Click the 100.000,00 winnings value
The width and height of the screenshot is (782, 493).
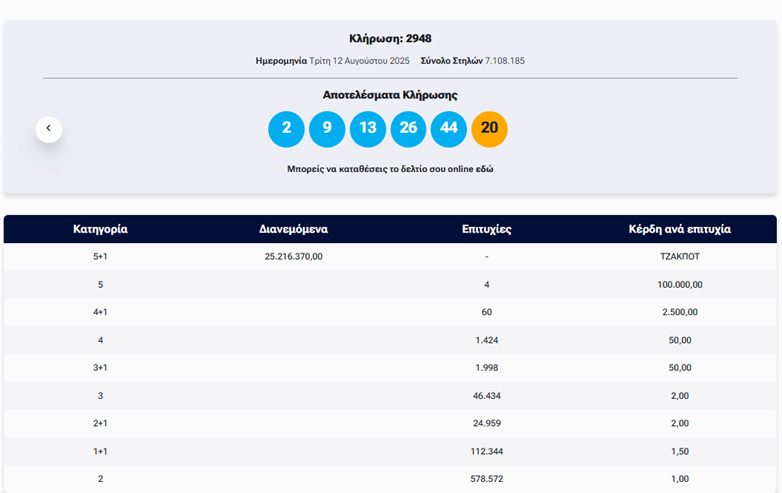point(679,285)
